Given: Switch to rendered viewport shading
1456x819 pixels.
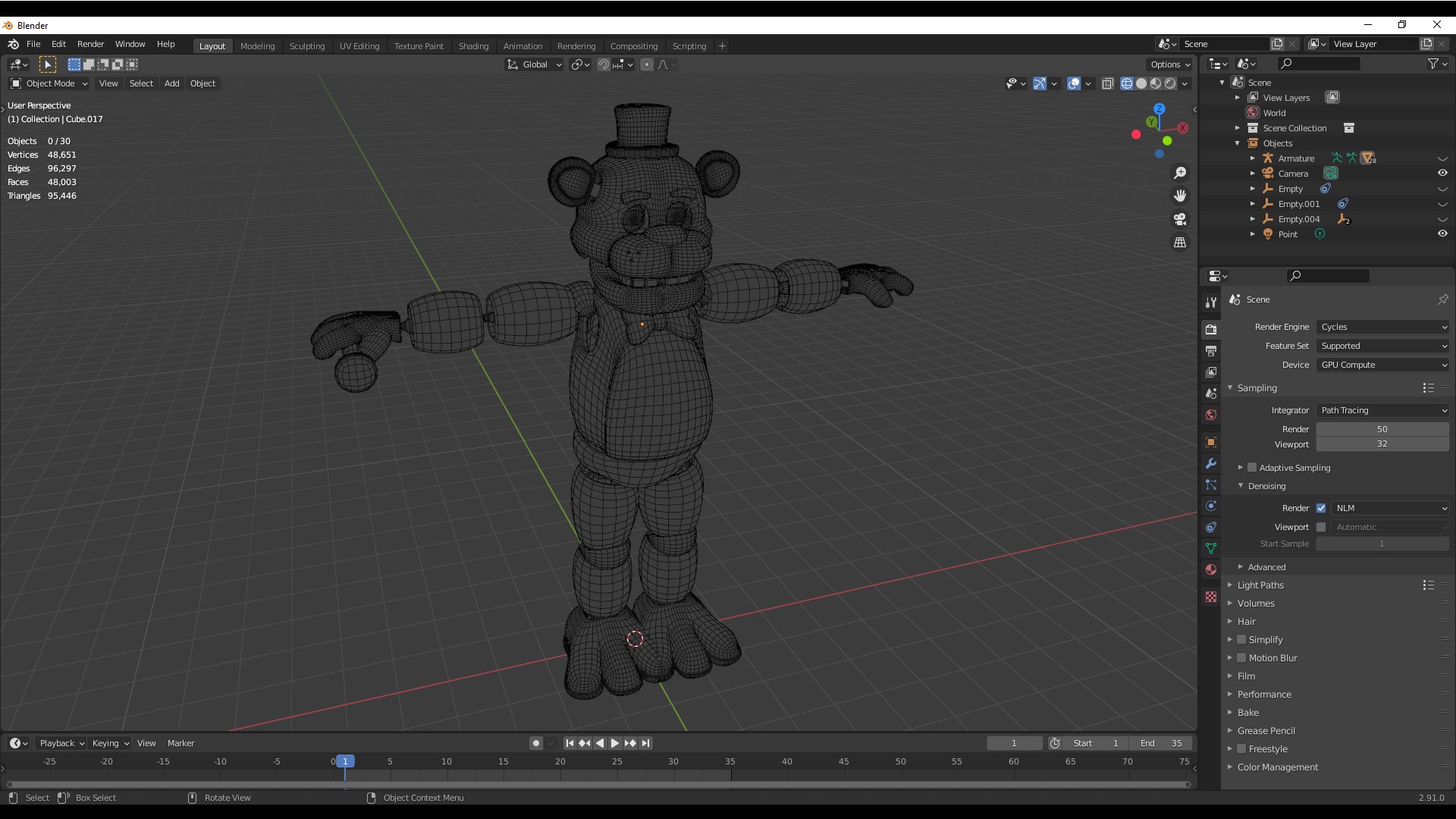Looking at the screenshot, I should coord(1170,83).
